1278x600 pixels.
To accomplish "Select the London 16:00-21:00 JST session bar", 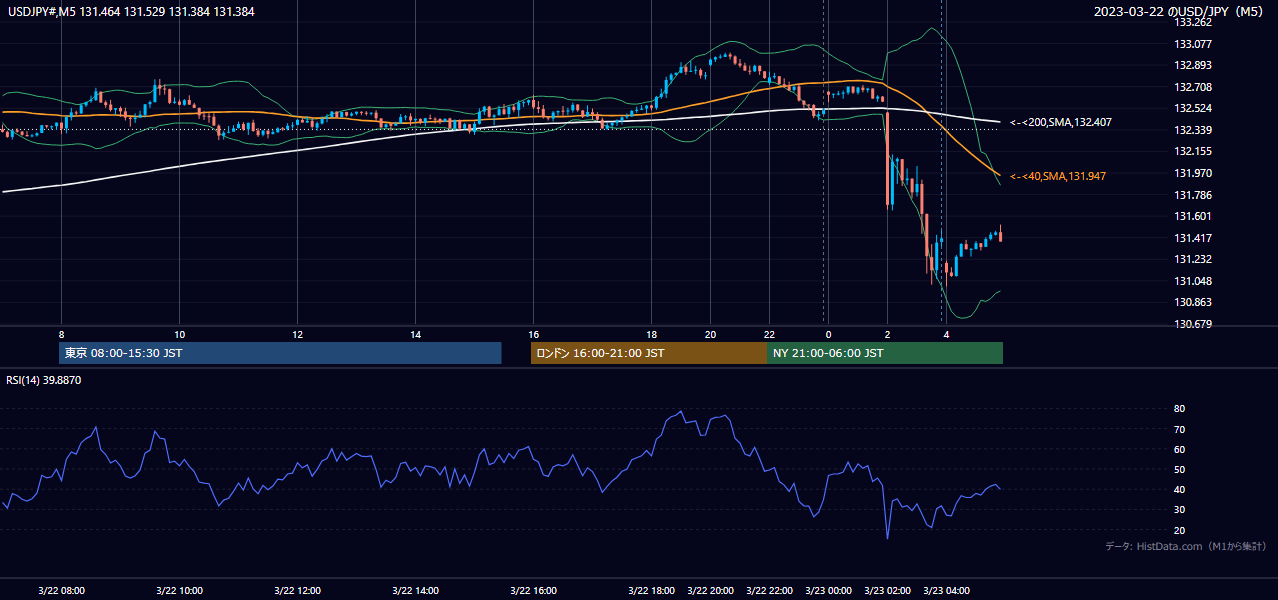I will [649, 353].
